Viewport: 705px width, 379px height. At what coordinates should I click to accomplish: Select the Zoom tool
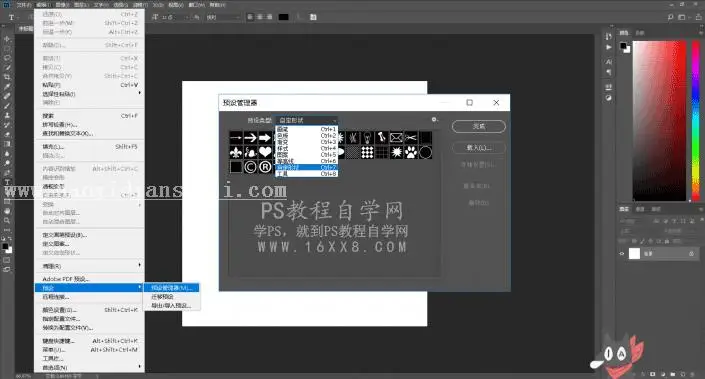click(7, 220)
